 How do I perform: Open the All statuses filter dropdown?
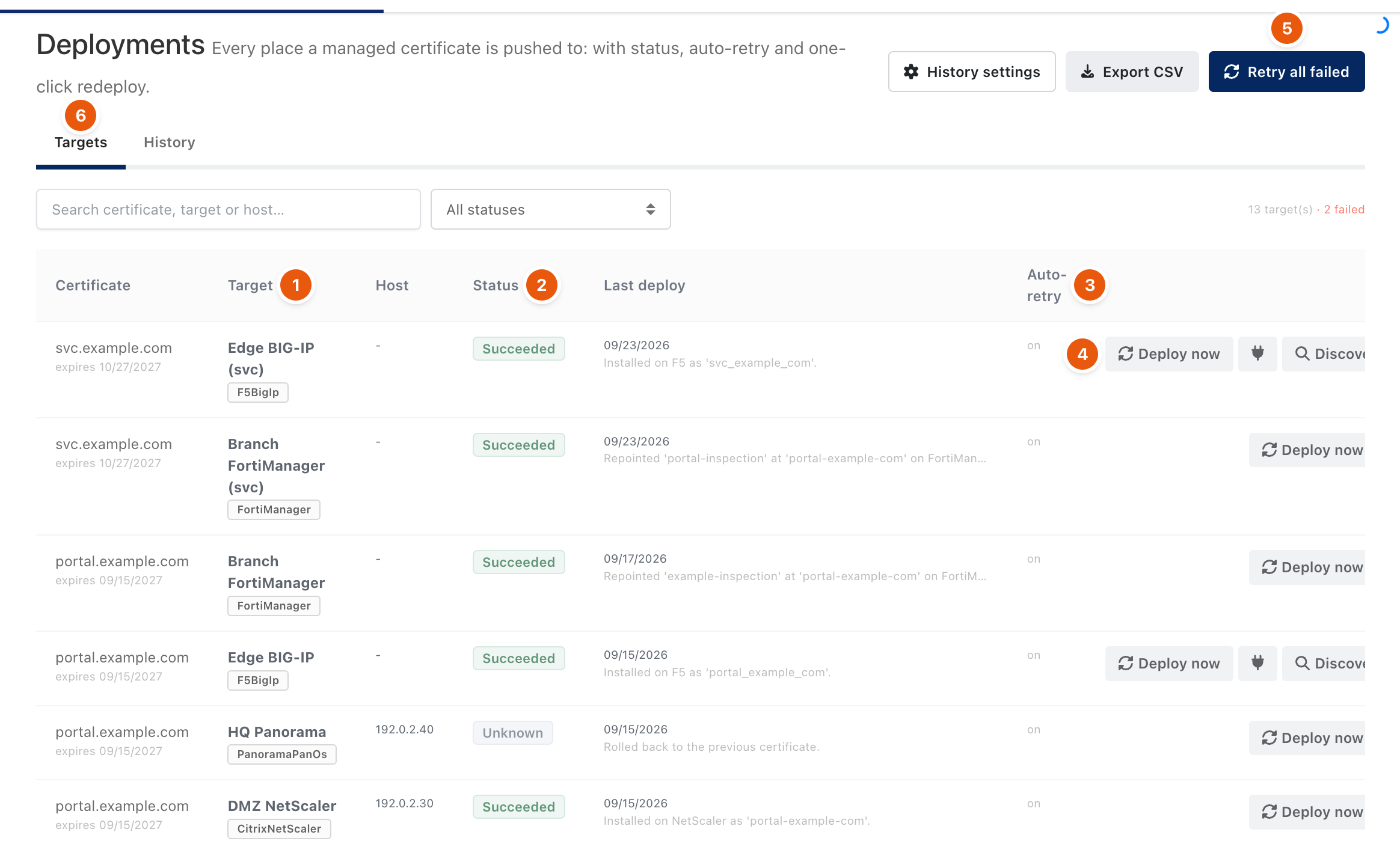tap(551, 210)
